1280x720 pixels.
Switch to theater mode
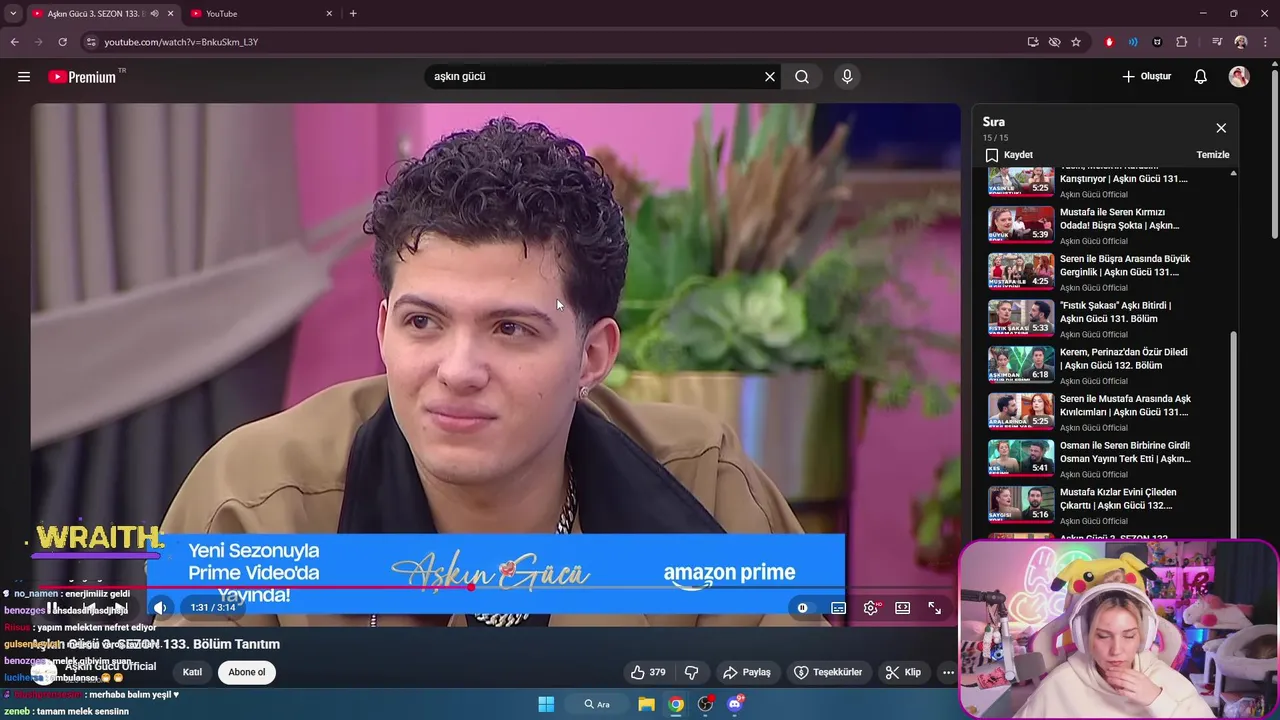point(903,608)
